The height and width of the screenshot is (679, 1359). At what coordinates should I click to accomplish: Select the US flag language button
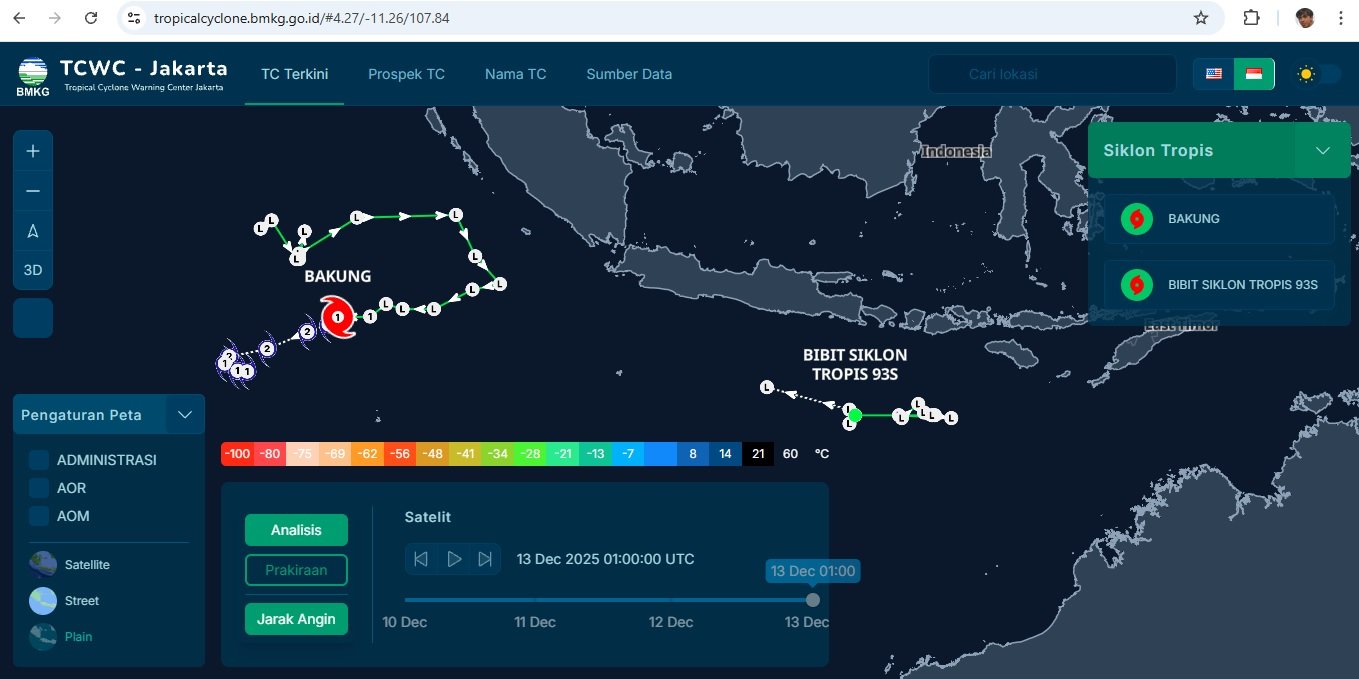point(1213,74)
